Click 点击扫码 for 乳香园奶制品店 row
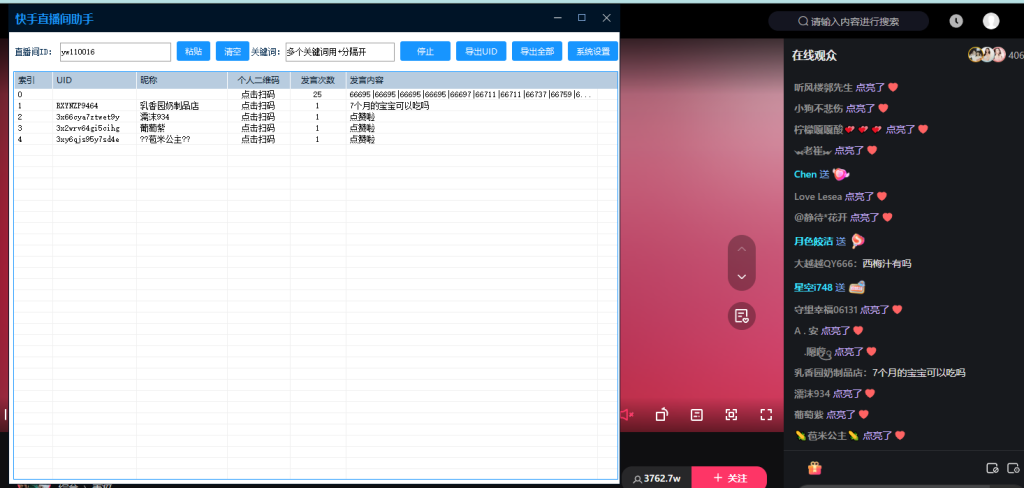 pos(258,105)
